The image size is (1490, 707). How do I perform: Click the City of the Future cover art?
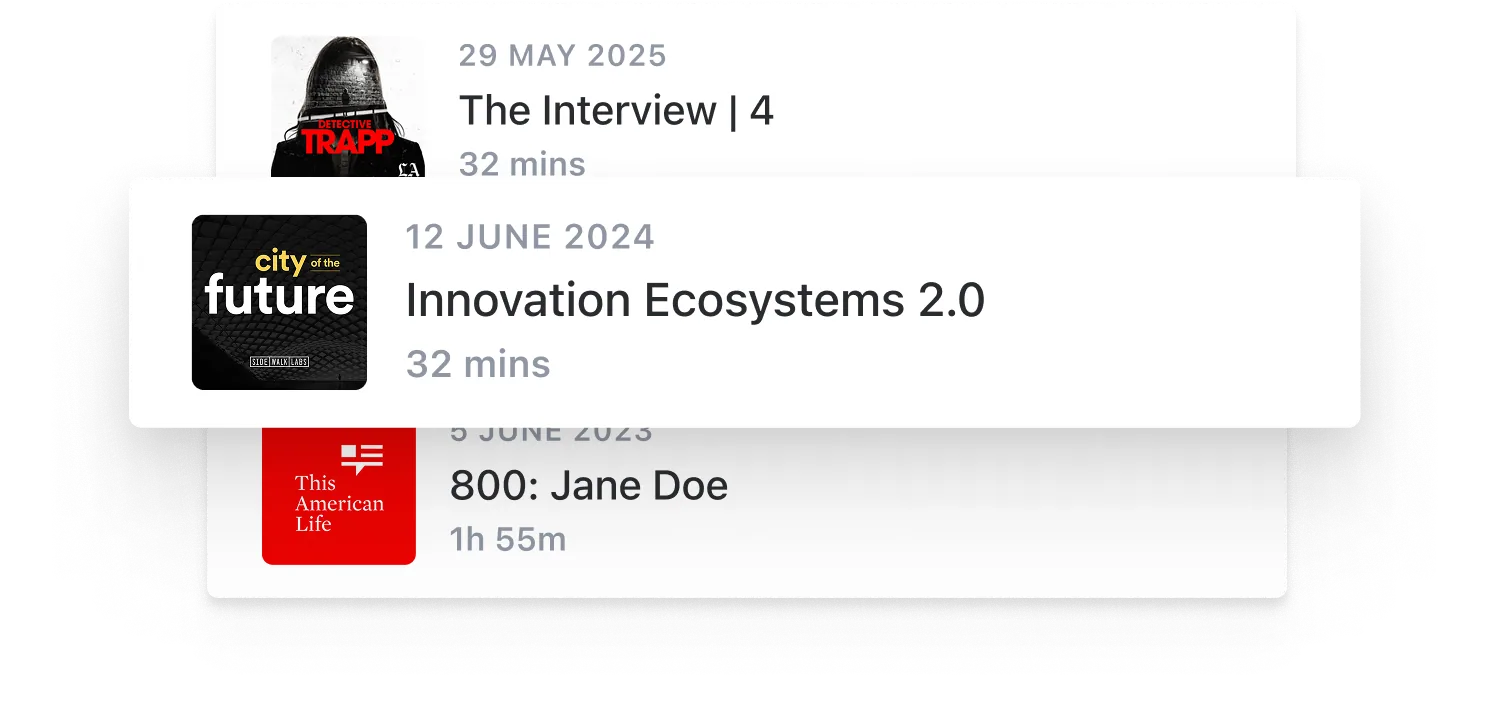tap(279, 302)
